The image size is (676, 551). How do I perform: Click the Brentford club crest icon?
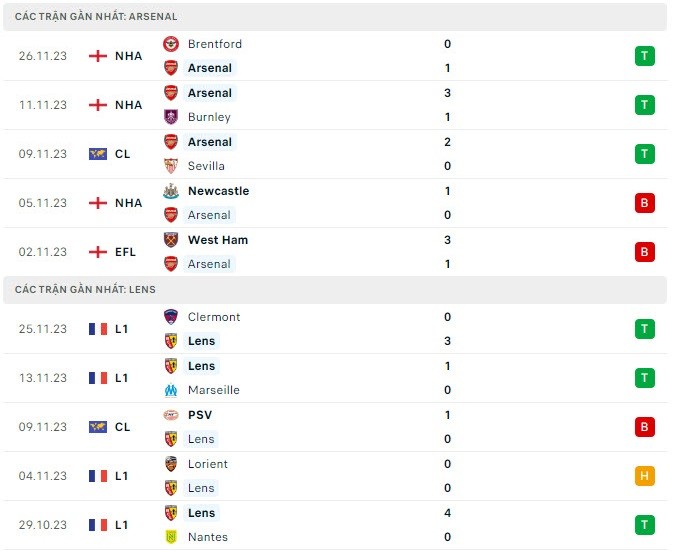[x=171, y=44]
